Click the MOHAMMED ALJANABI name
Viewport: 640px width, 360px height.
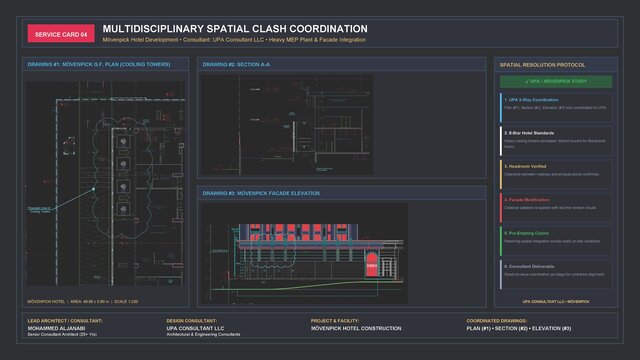(56, 328)
